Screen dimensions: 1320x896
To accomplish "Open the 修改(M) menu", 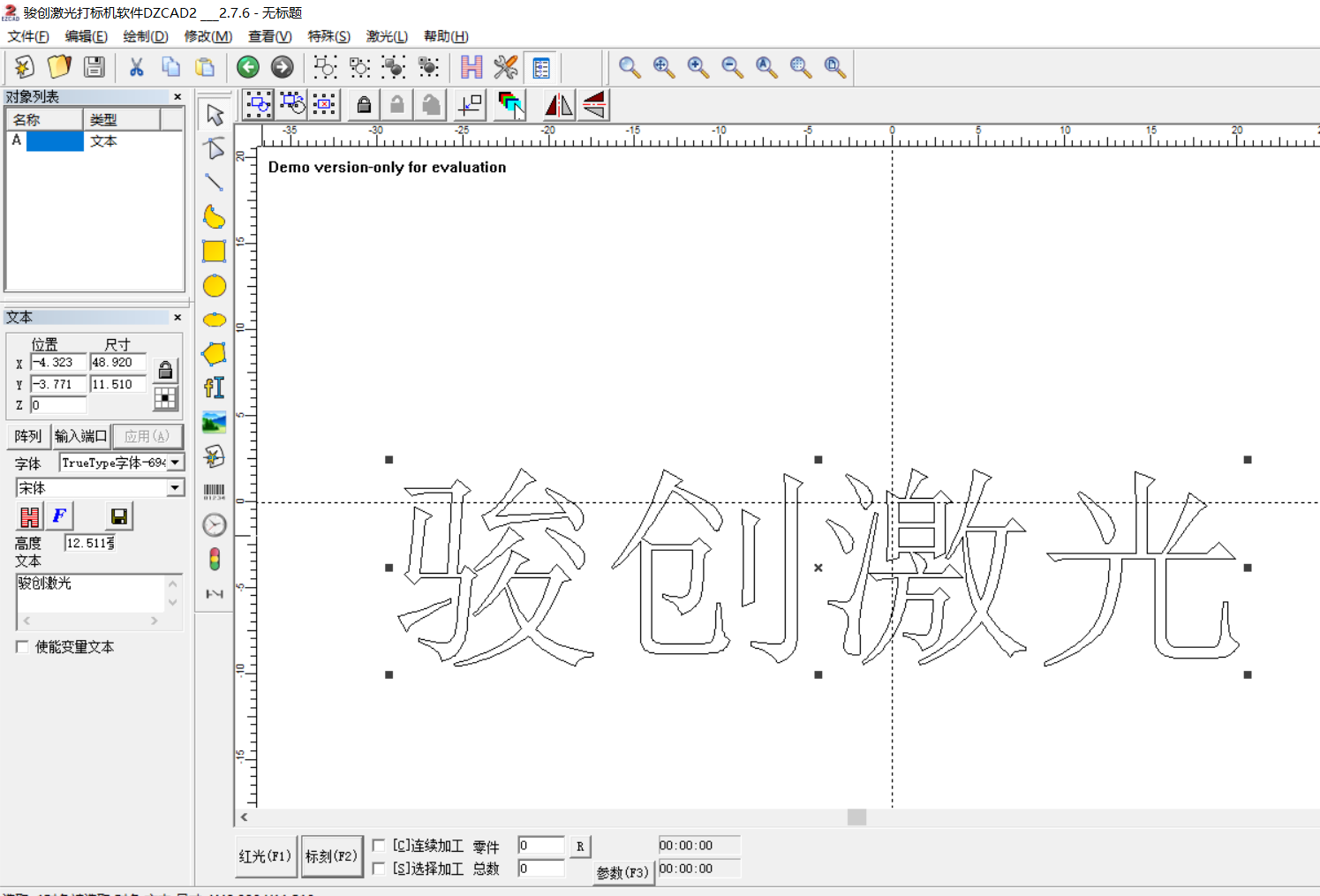I will (x=208, y=36).
